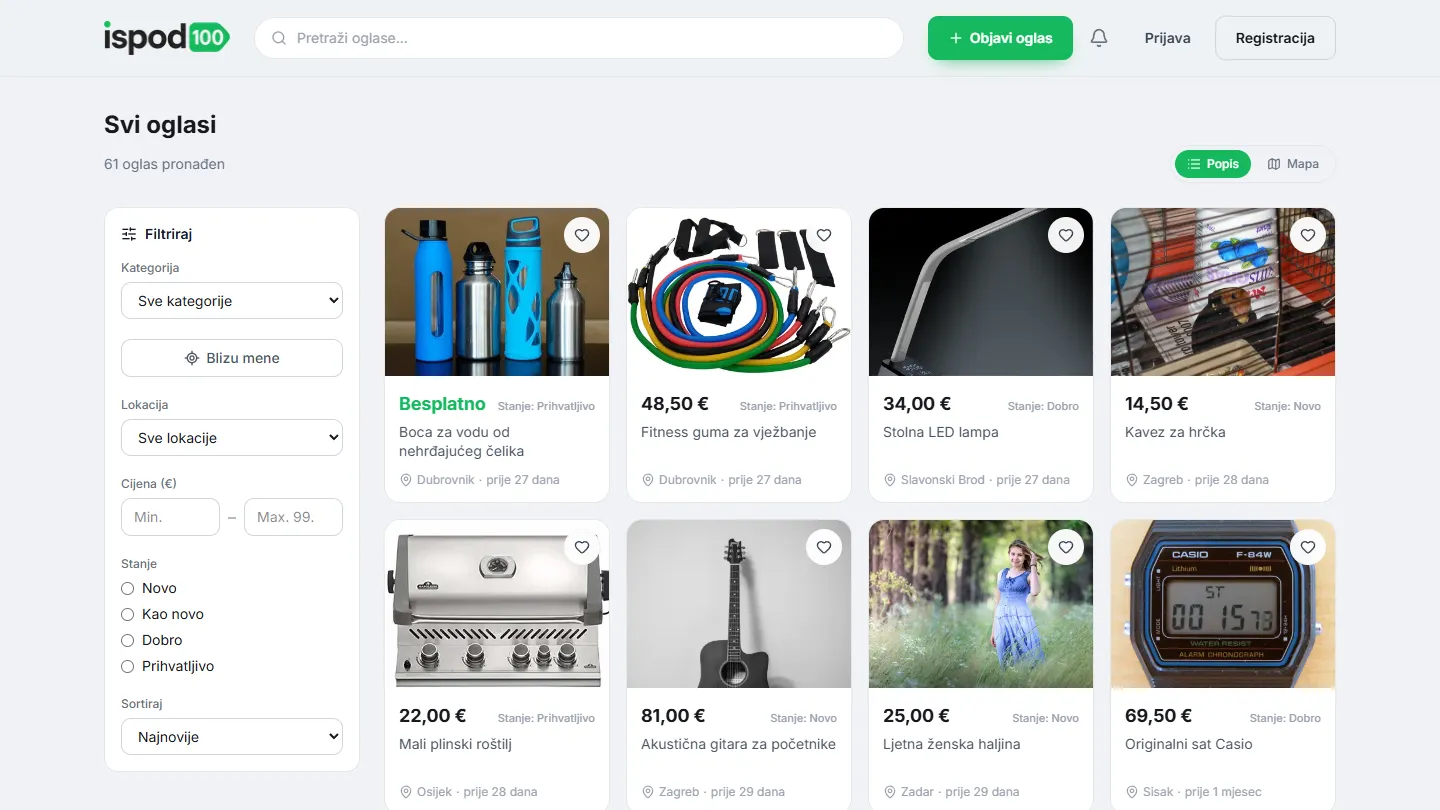1440x810 pixels.
Task: Pick the Prihvatljivo condition radio button
Action: tap(127, 666)
